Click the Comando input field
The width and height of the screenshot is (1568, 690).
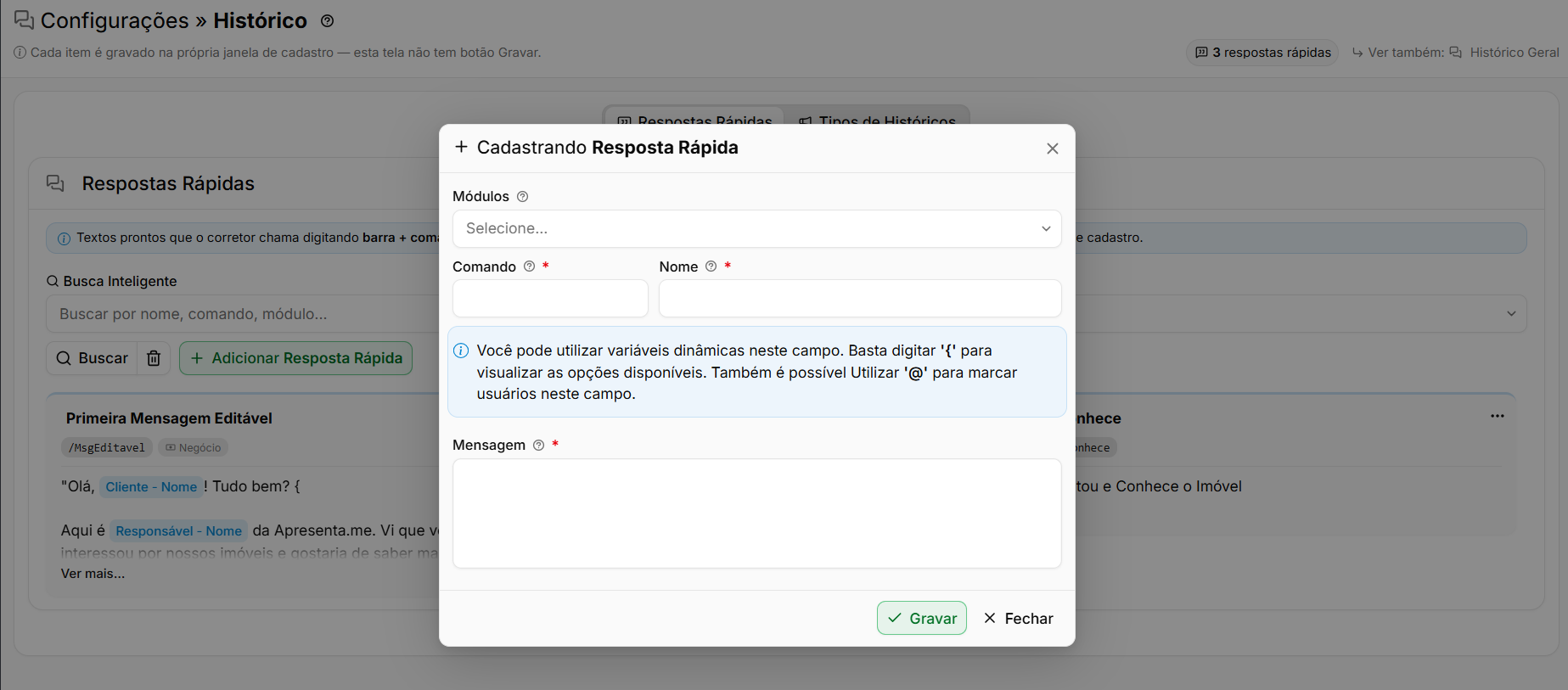pos(550,299)
